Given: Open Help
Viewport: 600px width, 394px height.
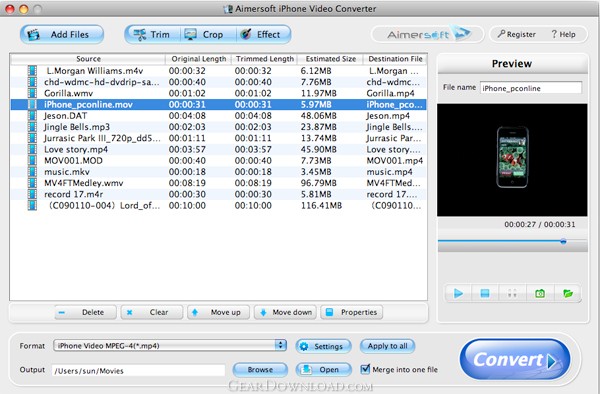Looking at the screenshot, I should click(563, 34).
